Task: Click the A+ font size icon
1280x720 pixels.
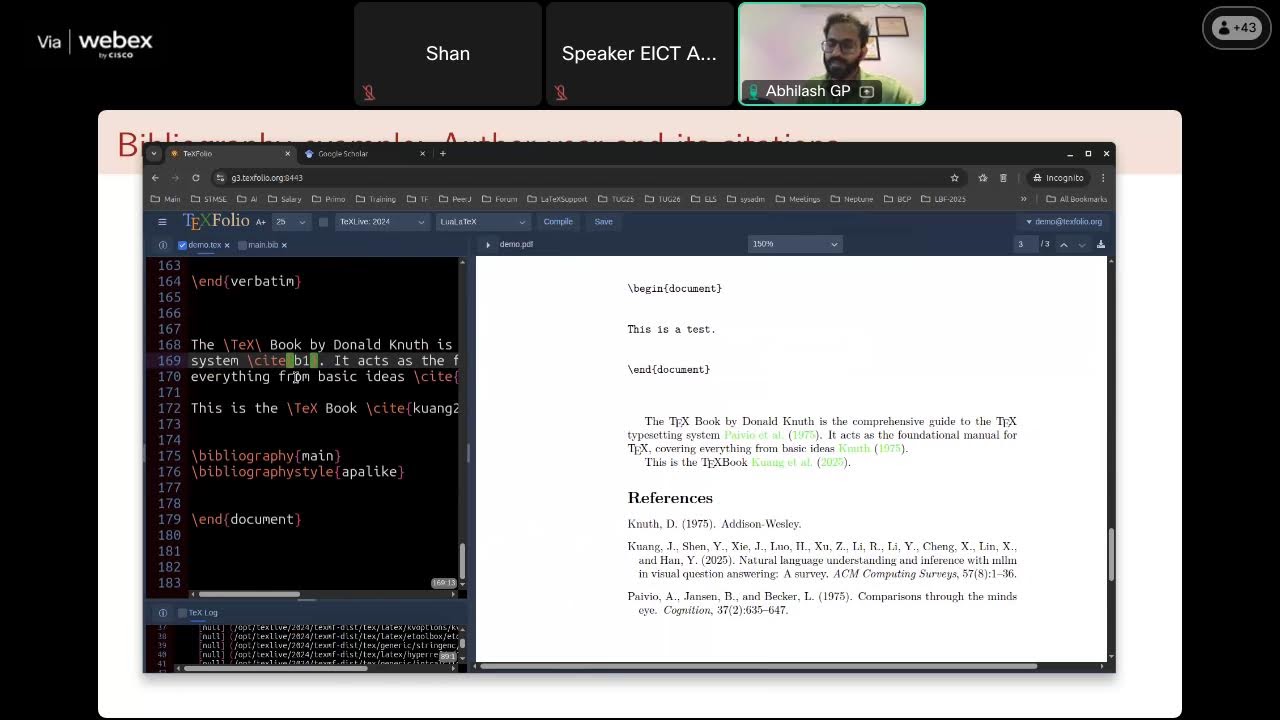Action: pos(261,222)
